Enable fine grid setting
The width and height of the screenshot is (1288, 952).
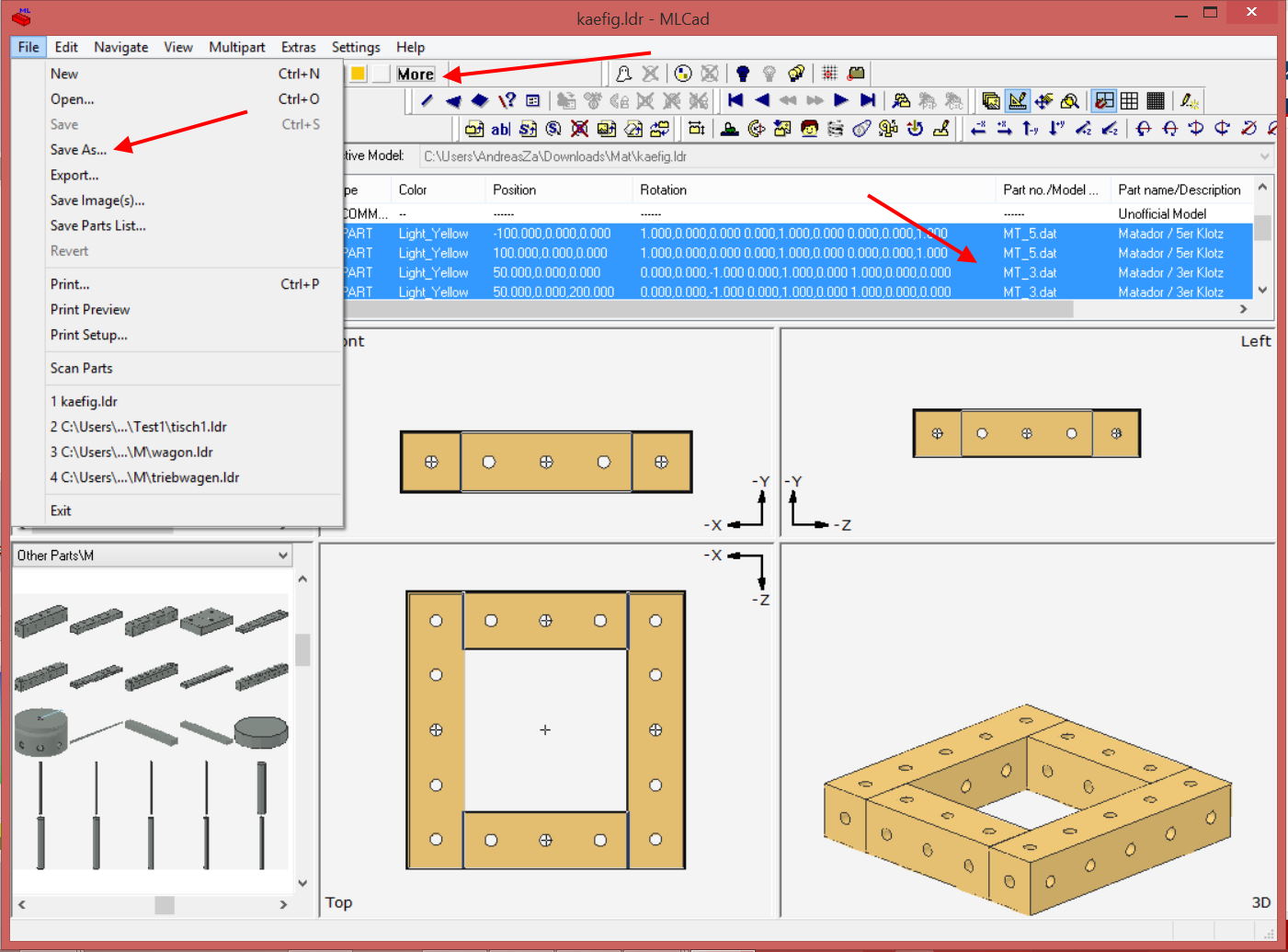pyautogui.click(x=1157, y=101)
